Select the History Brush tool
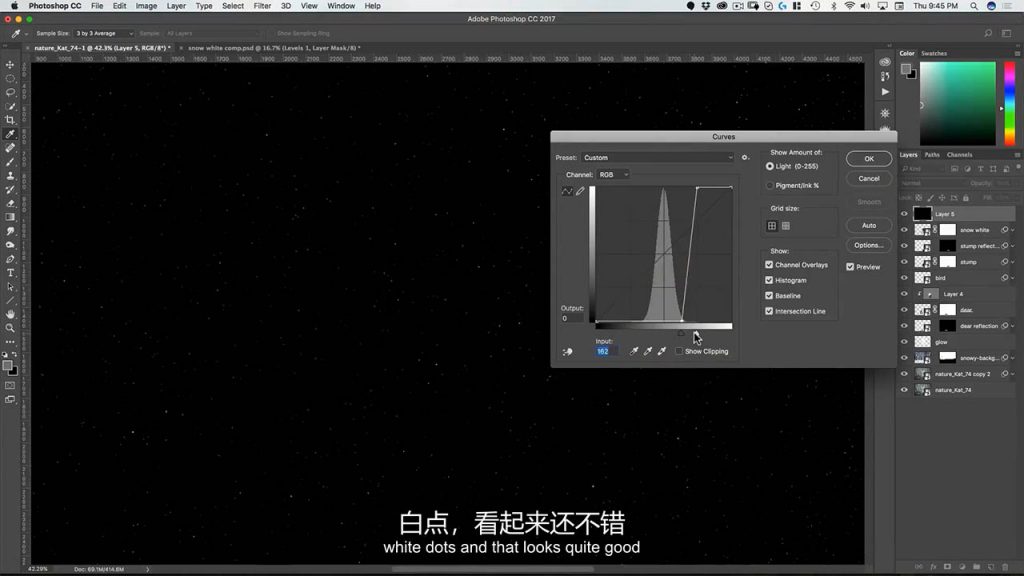 click(x=10, y=189)
